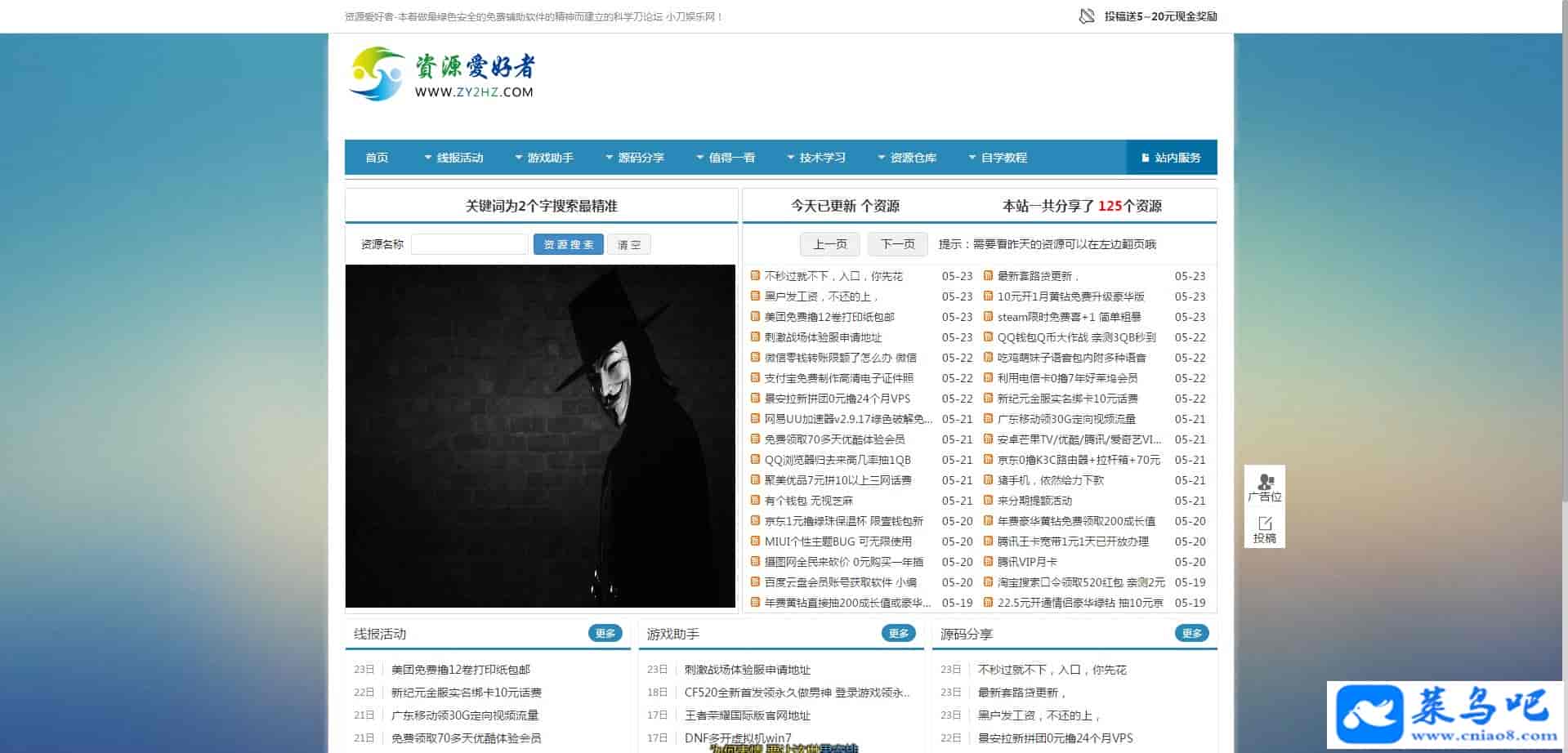Image resolution: width=1568 pixels, height=753 pixels.
Task: Click the 广告位 sidebar icon
Action: [x=1265, y=483]
